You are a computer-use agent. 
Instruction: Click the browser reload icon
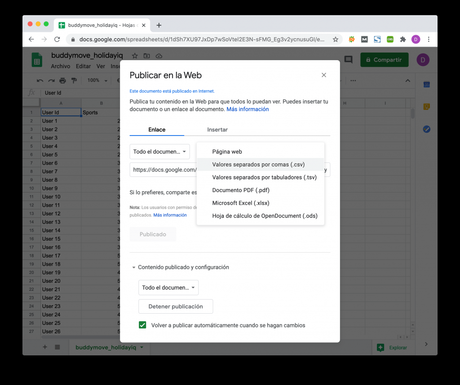click(x=57, y=39)
